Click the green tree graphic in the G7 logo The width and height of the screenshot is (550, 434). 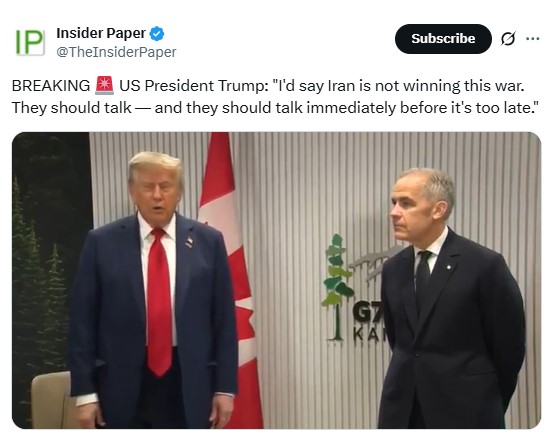click(337, 287)
